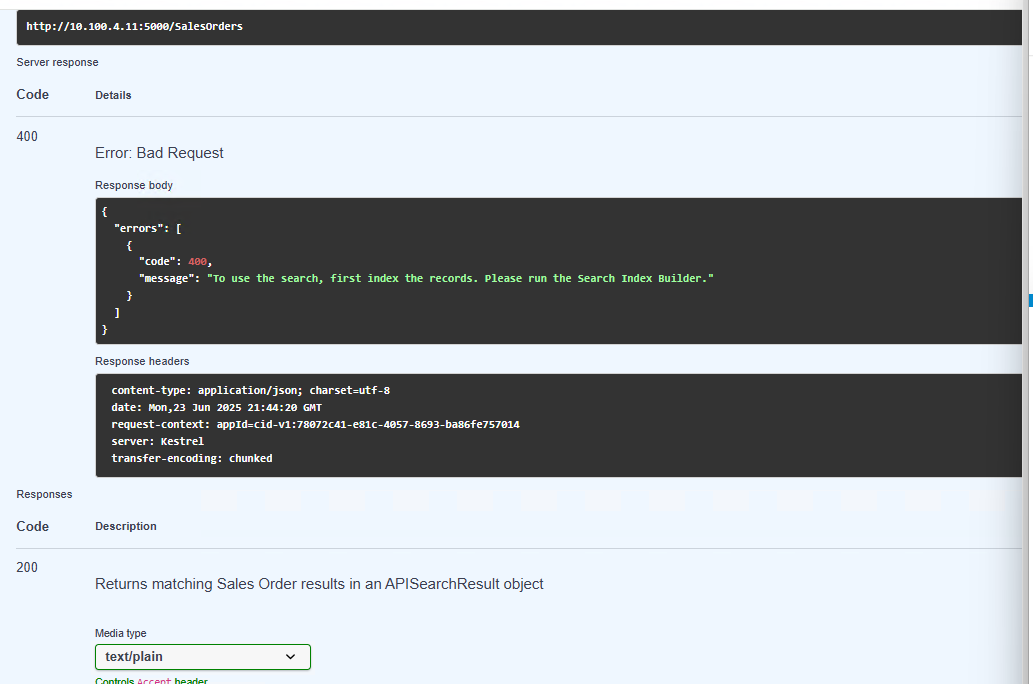The image size is (1033, 684).
Task: Click the Error: Bad Request heading
Action: (x=159, y=153)
